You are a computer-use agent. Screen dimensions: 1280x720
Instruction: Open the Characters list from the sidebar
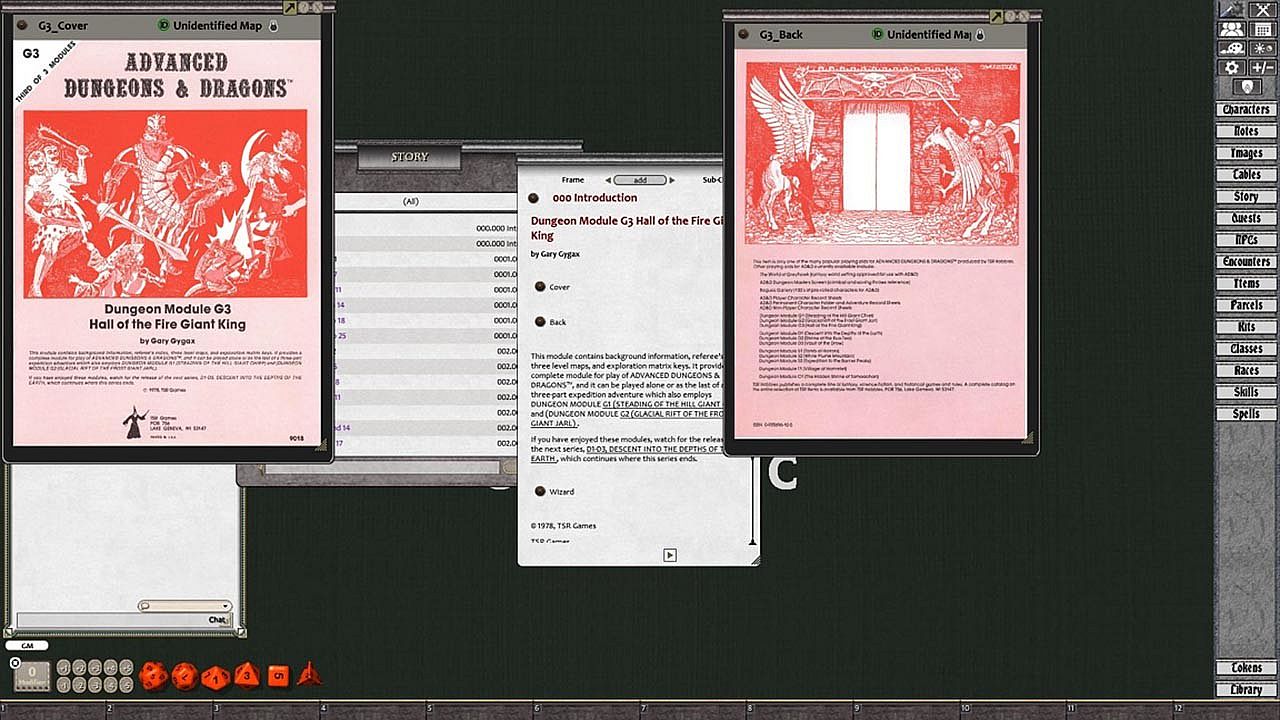tap(1245, 109)
